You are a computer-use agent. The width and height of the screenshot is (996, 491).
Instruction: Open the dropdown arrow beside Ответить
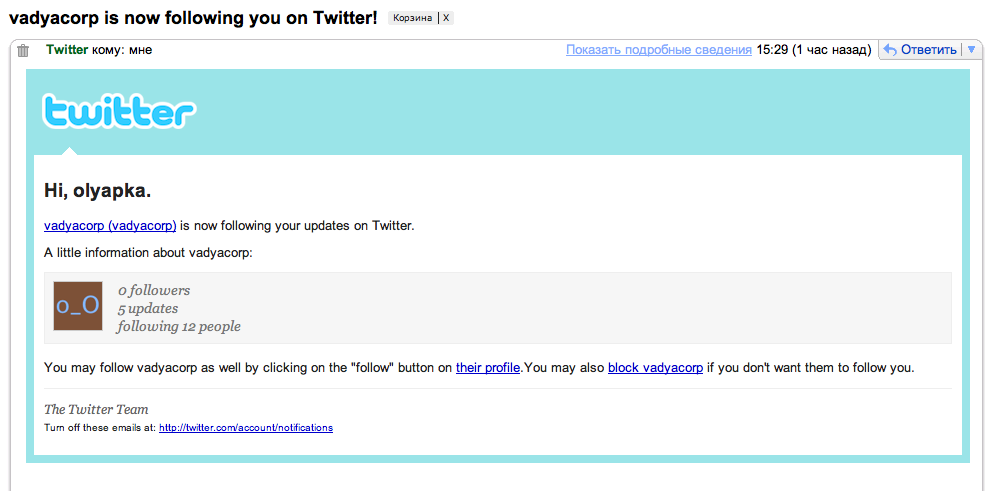click(x=971, y=50)
